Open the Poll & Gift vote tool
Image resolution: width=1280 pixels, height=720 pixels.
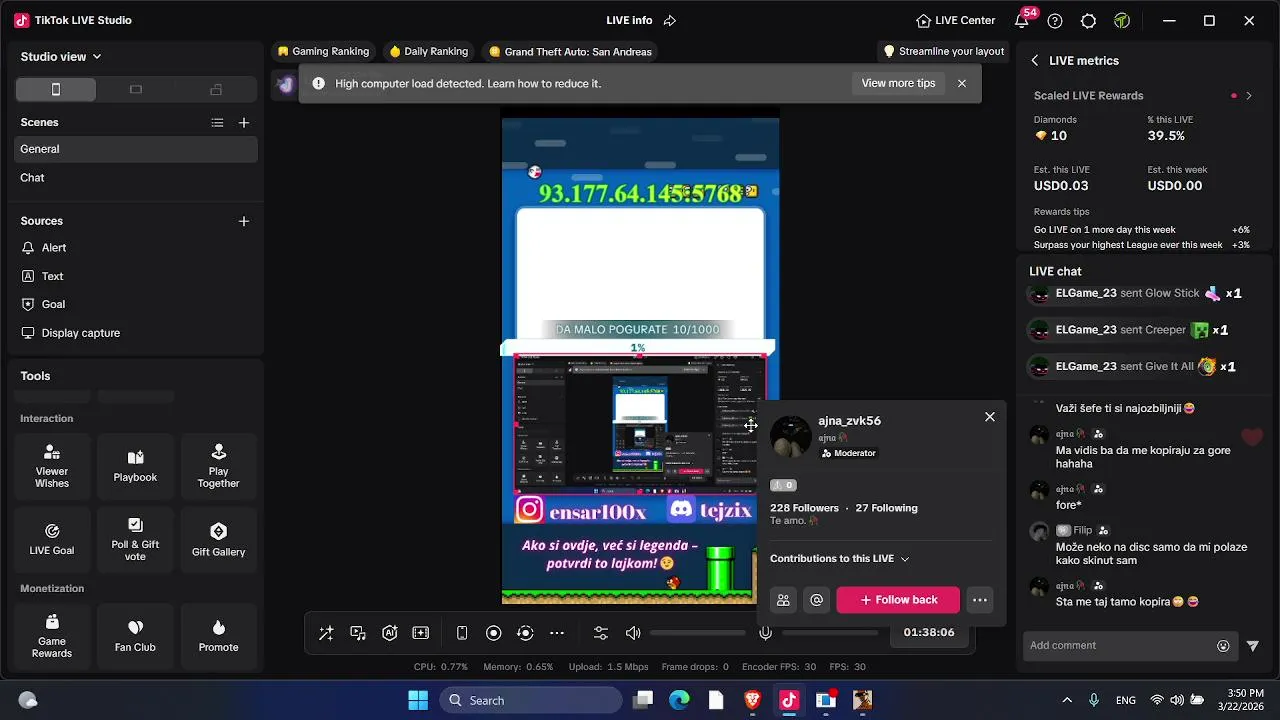click(x=135, y=540)
